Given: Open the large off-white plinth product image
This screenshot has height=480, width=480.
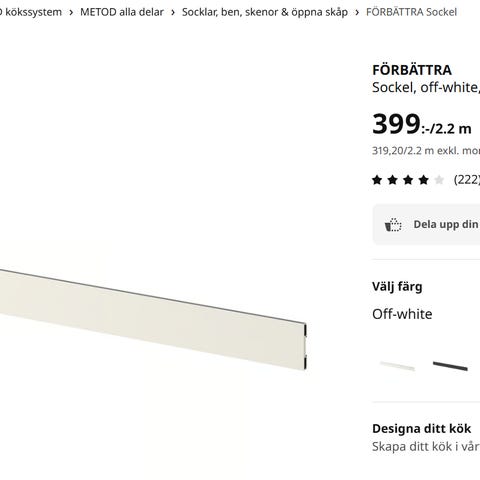Looking at the screenshot, I should coord(153,320).
